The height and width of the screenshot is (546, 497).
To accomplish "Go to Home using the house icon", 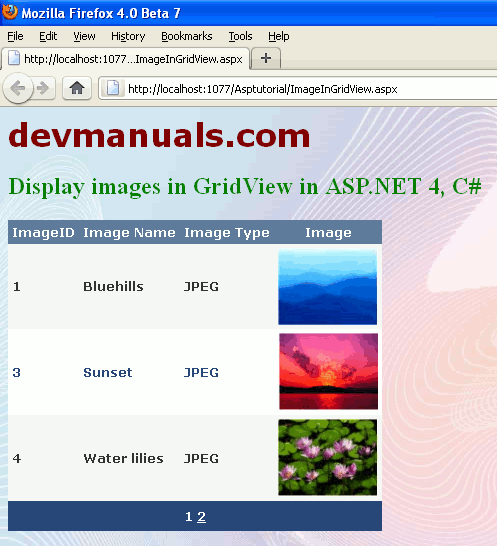I will click(x=77, y=88).
